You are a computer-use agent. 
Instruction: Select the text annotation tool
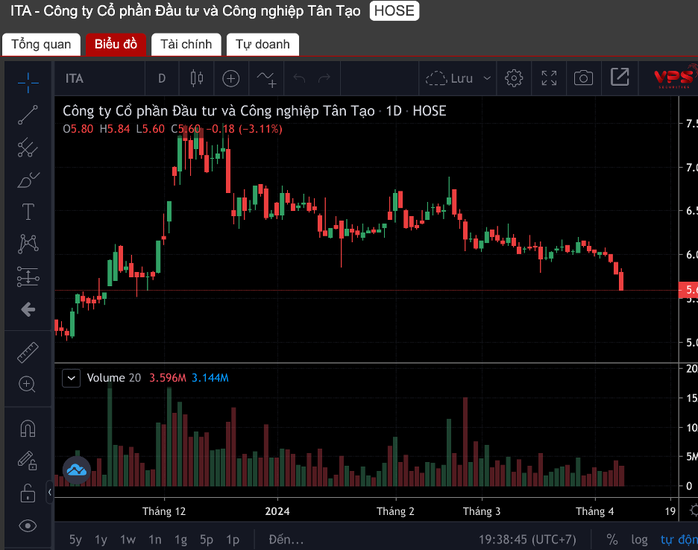point(28,212)
